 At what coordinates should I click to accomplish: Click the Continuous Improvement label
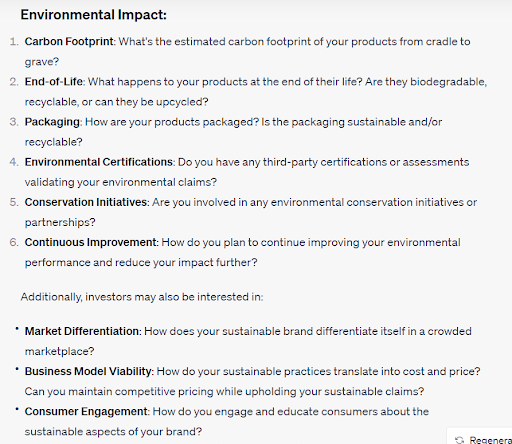91,242
